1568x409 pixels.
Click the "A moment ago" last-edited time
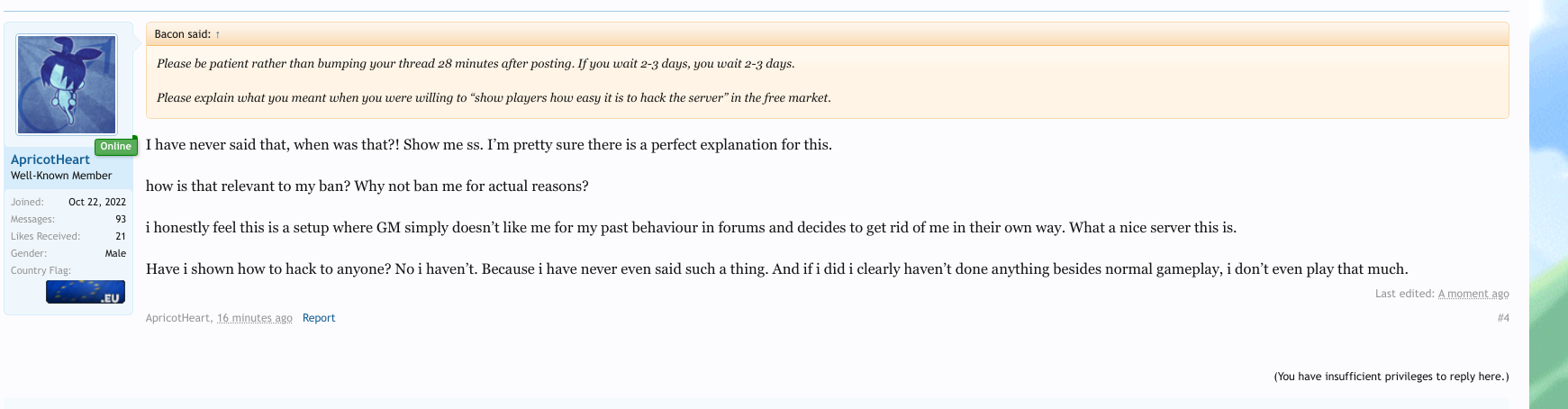pyautogui.click(x=1473, y=294)
